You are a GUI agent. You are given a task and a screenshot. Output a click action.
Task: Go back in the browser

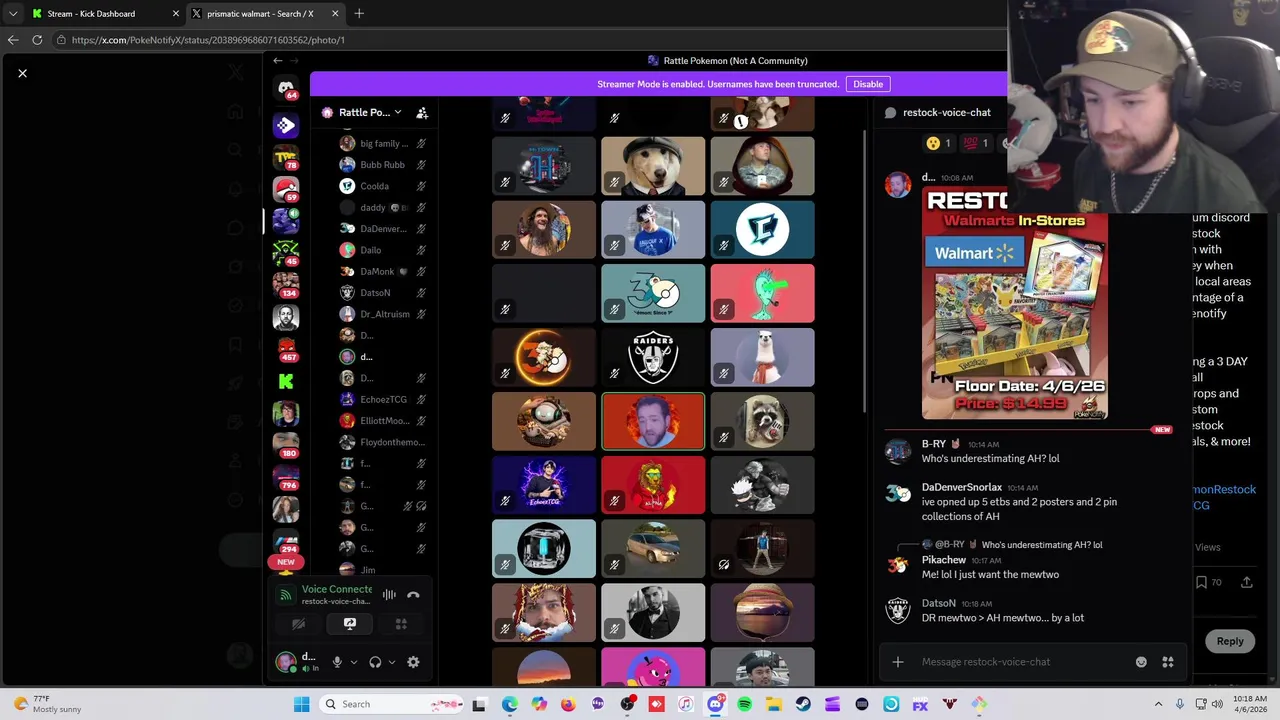click(x=12, y=40)
